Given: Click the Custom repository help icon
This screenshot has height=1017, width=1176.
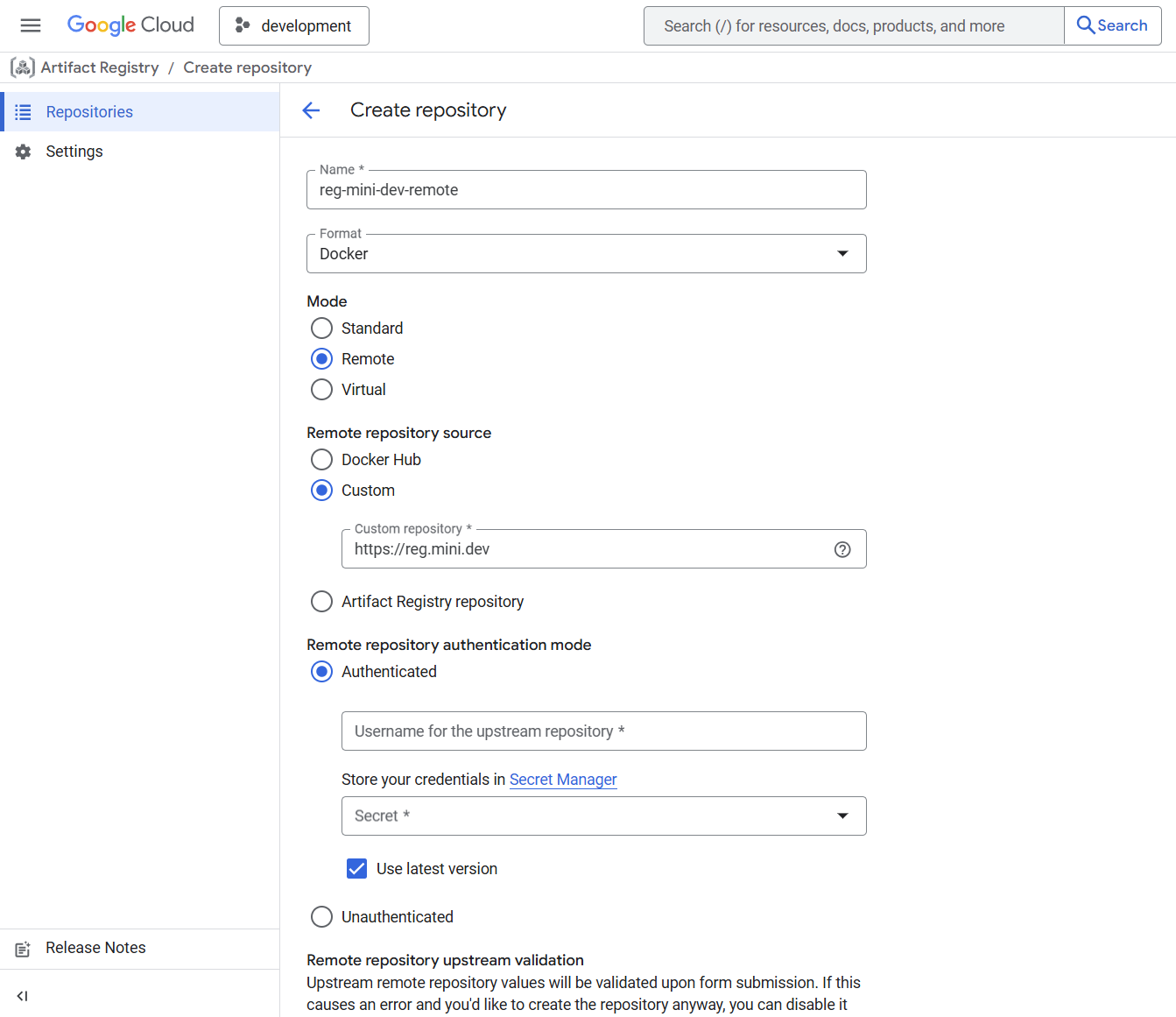Looking at the screenshot, I should [842, 549].
